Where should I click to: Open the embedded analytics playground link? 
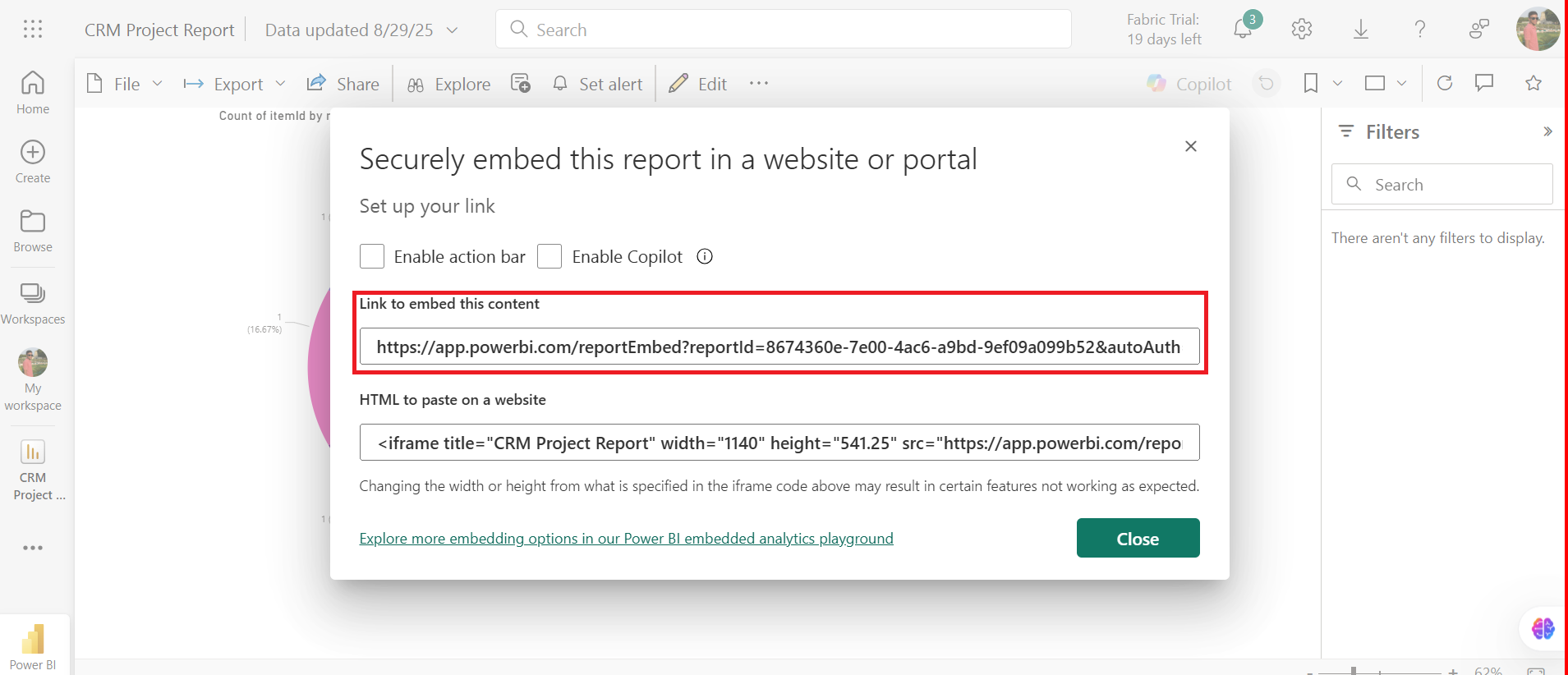pyautogui.click(x=626, y=539)
